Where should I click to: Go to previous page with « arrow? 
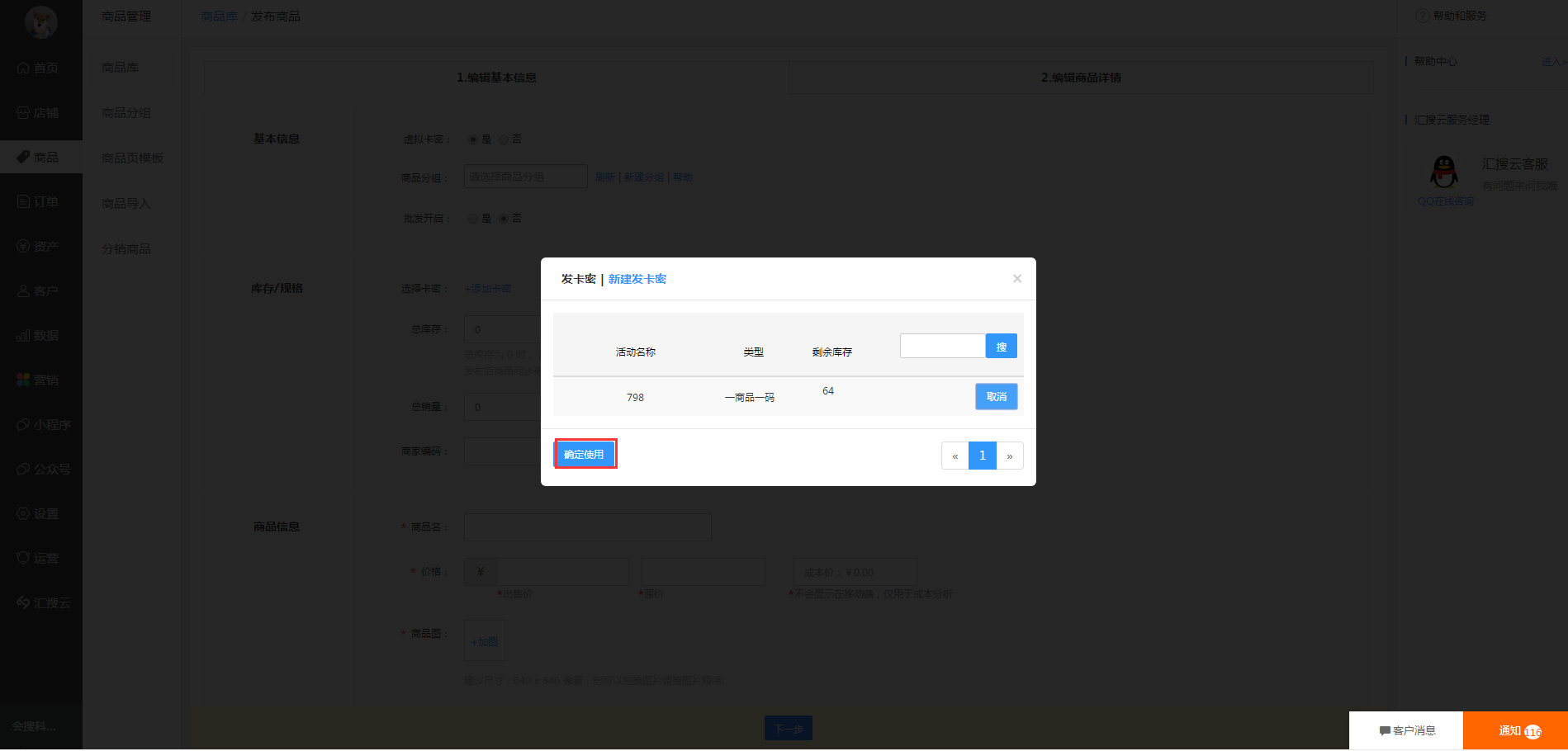pyautogui.click(x=955, y=456)
